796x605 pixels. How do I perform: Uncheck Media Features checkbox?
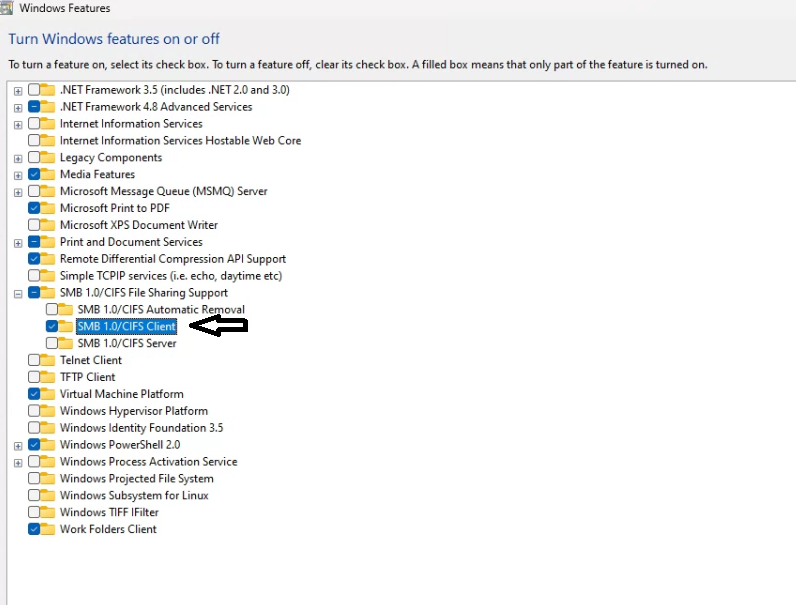coord(34,174)
